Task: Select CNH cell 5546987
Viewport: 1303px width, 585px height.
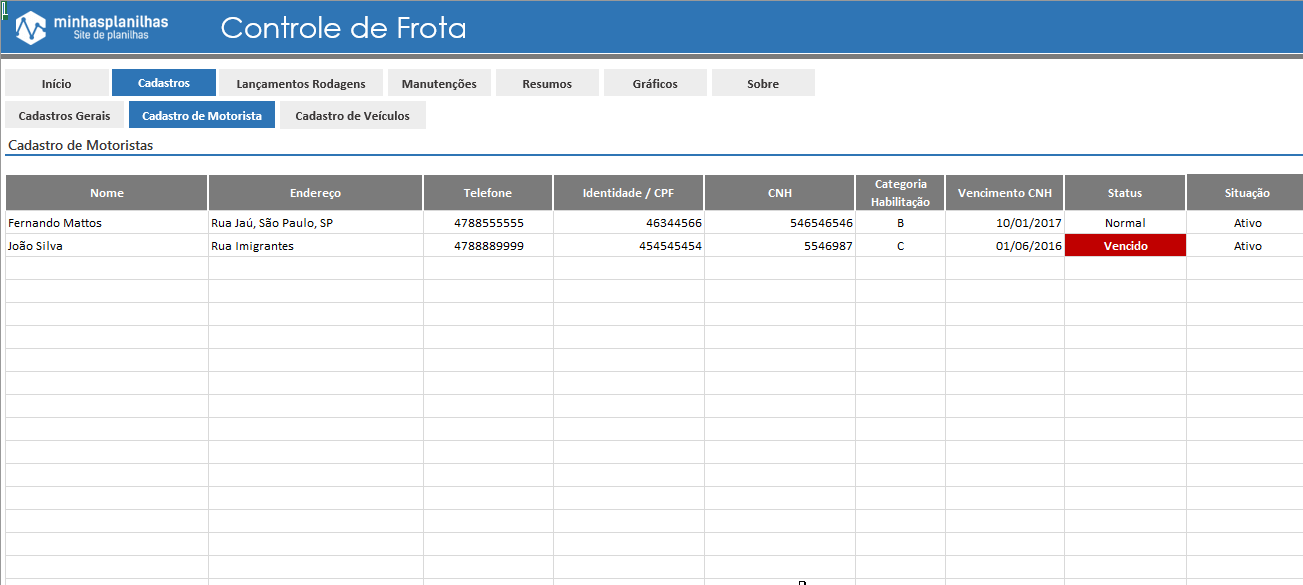Action: click(x=780, y=245)
